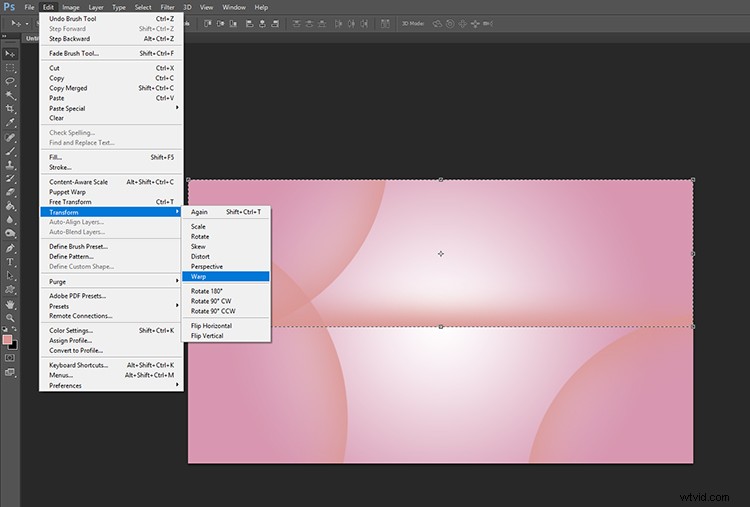Click the 3D roll mode icon
This screenshot has width=750, height=507.
tap(450, 23)
